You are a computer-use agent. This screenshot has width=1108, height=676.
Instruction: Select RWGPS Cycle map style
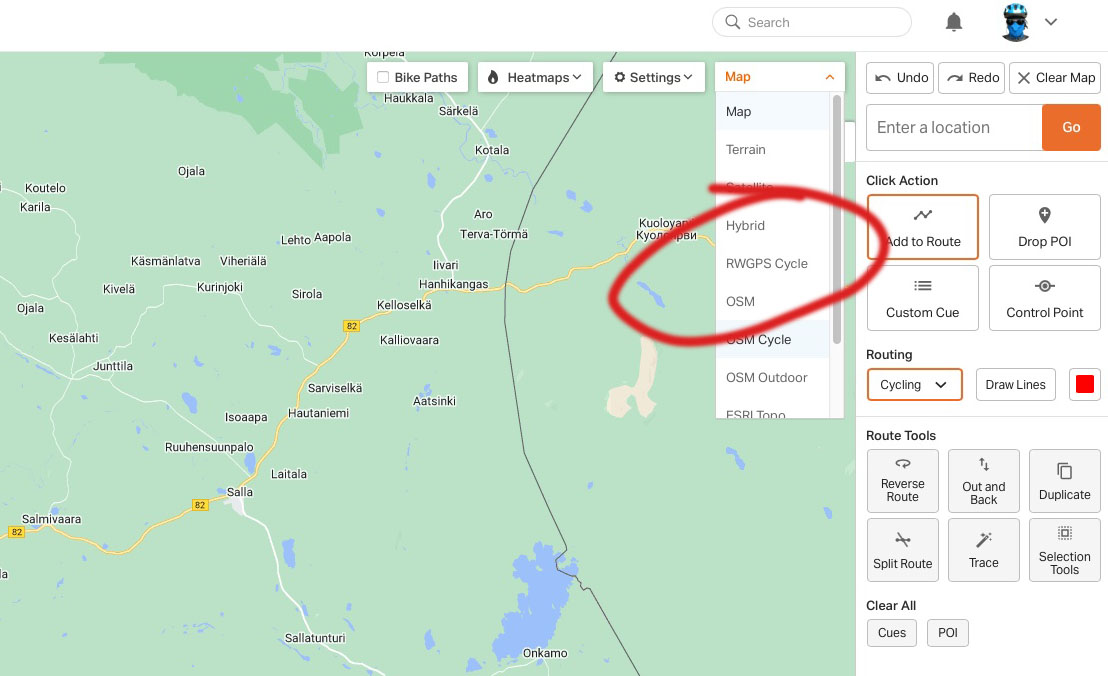(x=766, y=263)
